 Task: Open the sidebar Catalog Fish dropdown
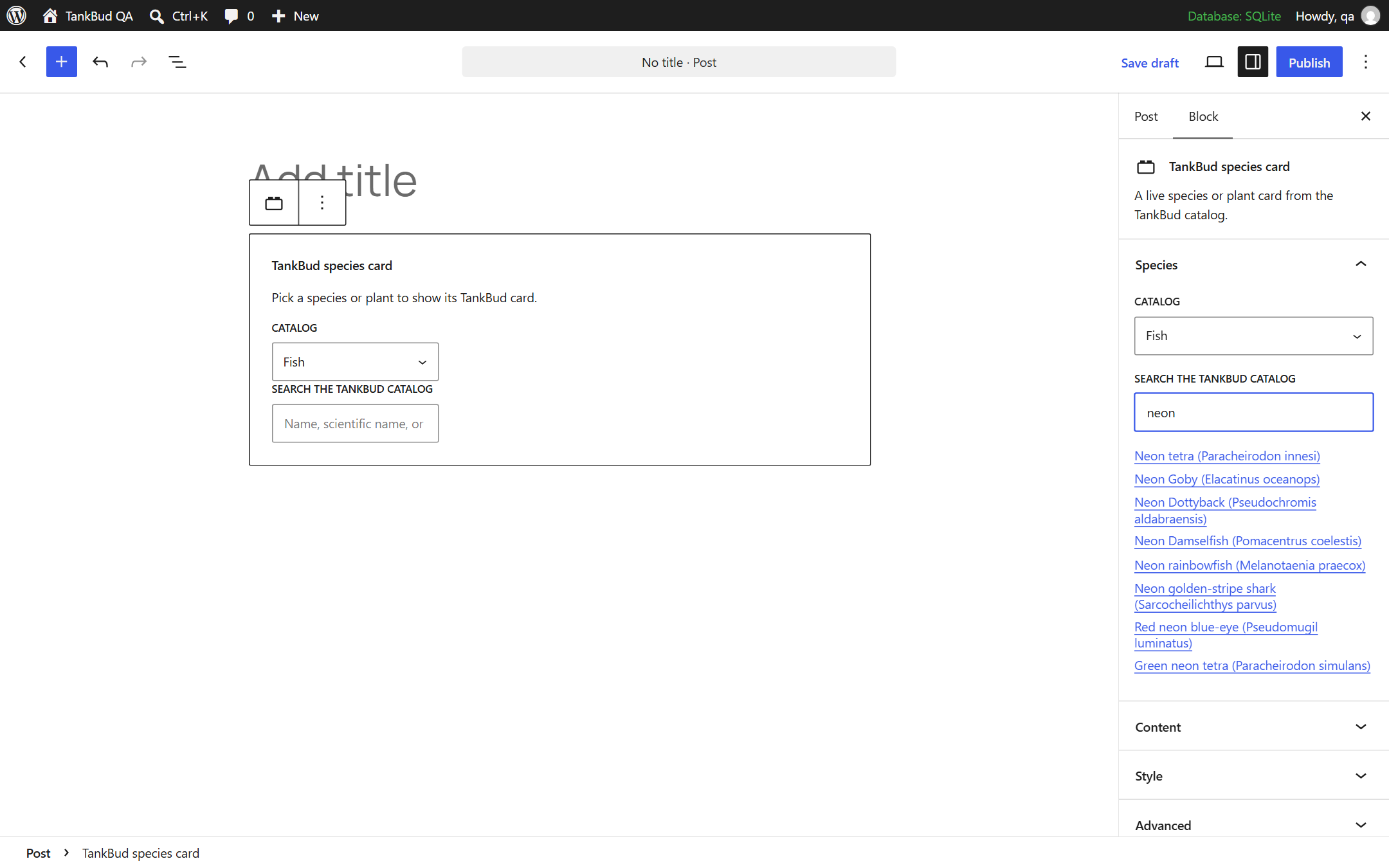pyautogui.click(x=1254, y=336)
